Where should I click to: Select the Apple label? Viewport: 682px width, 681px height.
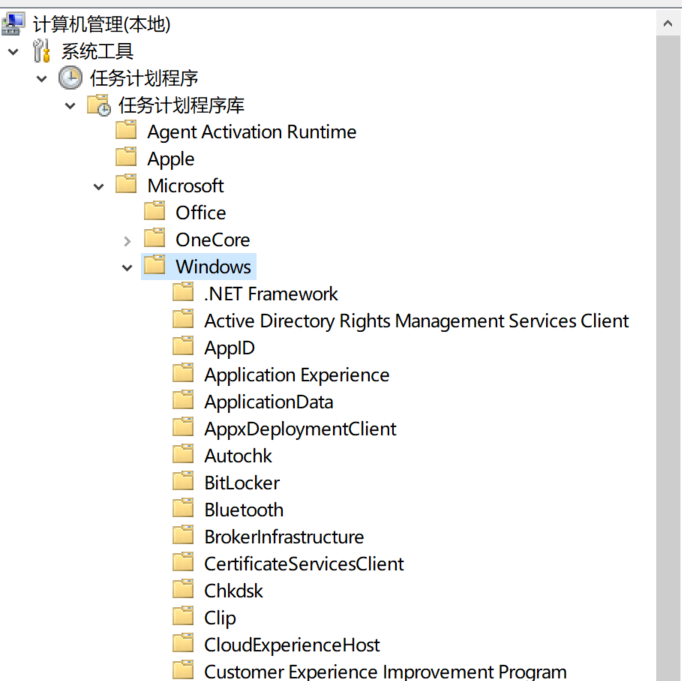[171, 159]
